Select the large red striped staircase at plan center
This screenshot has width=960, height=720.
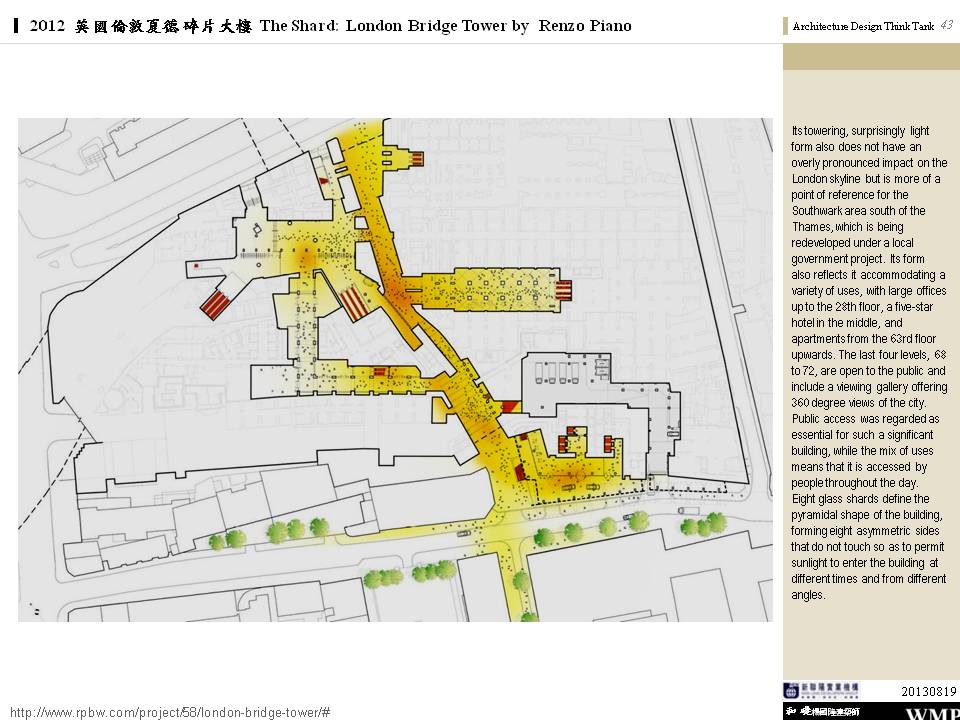point(353,301)
